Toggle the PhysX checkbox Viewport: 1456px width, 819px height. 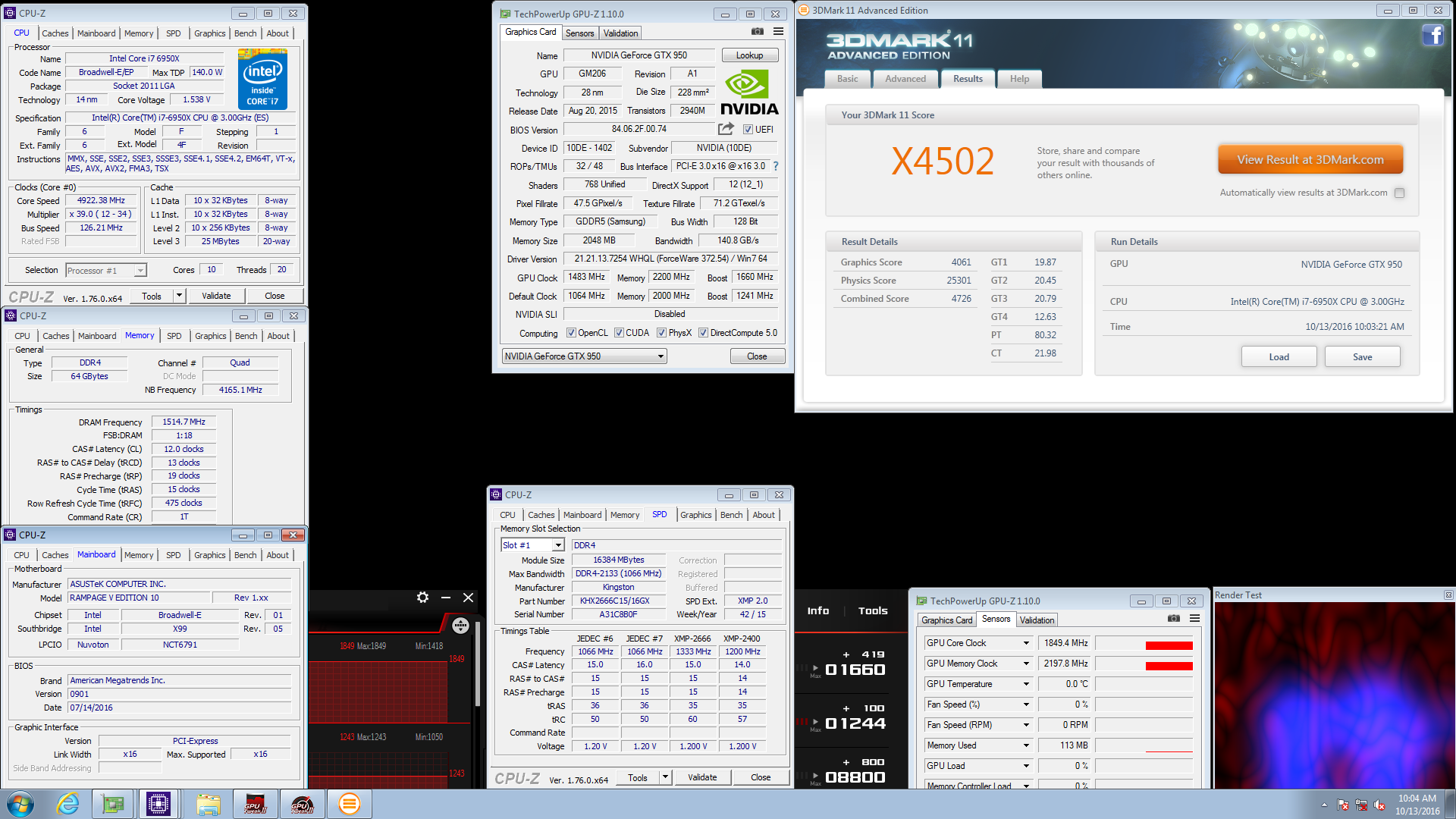(x=661, y=333)
